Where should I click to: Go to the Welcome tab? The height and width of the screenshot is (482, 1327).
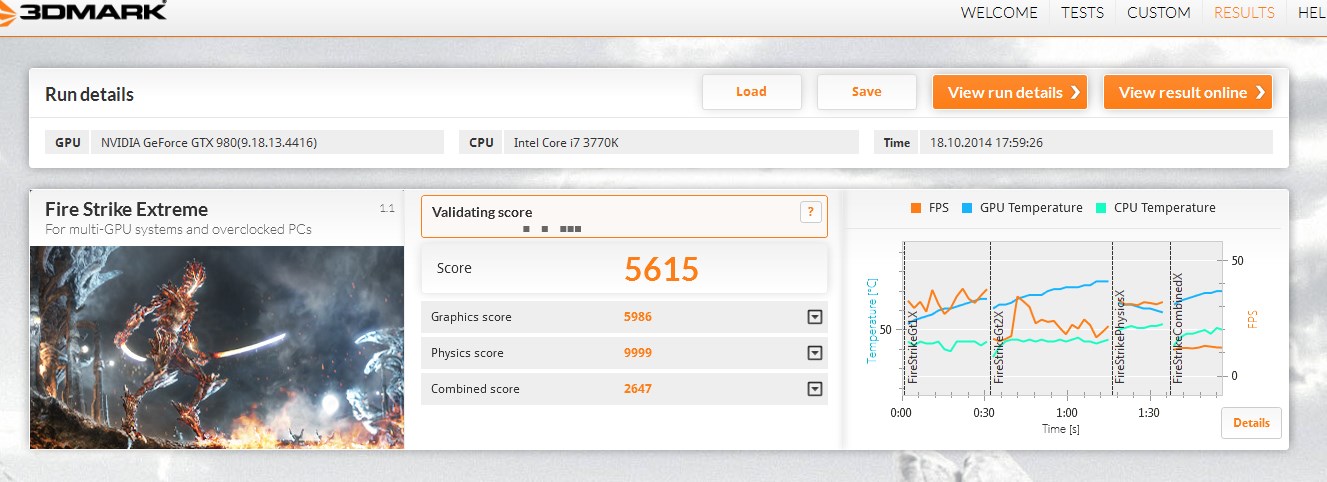tap(999, 13)
